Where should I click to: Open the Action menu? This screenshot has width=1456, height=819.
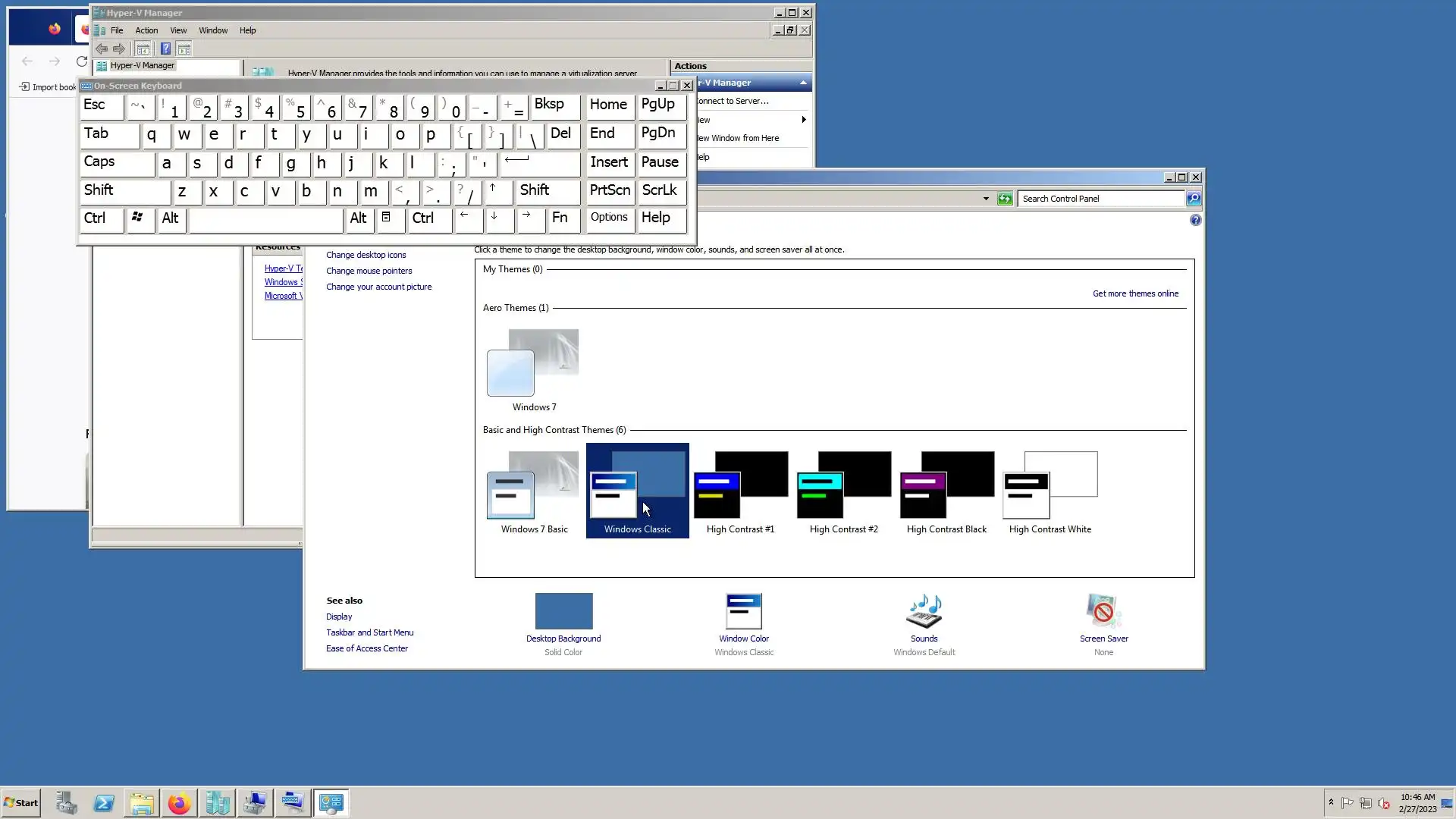click(146, 31)
